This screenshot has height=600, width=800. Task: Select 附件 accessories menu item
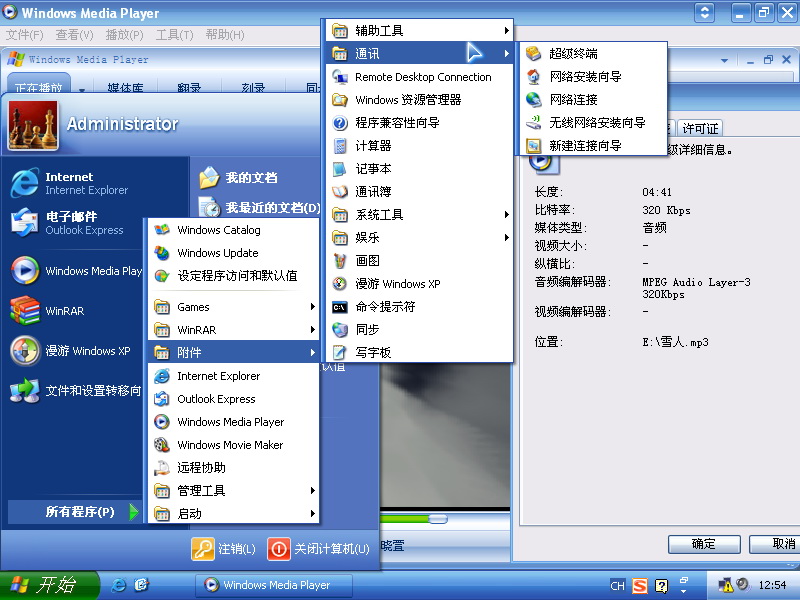234,353
